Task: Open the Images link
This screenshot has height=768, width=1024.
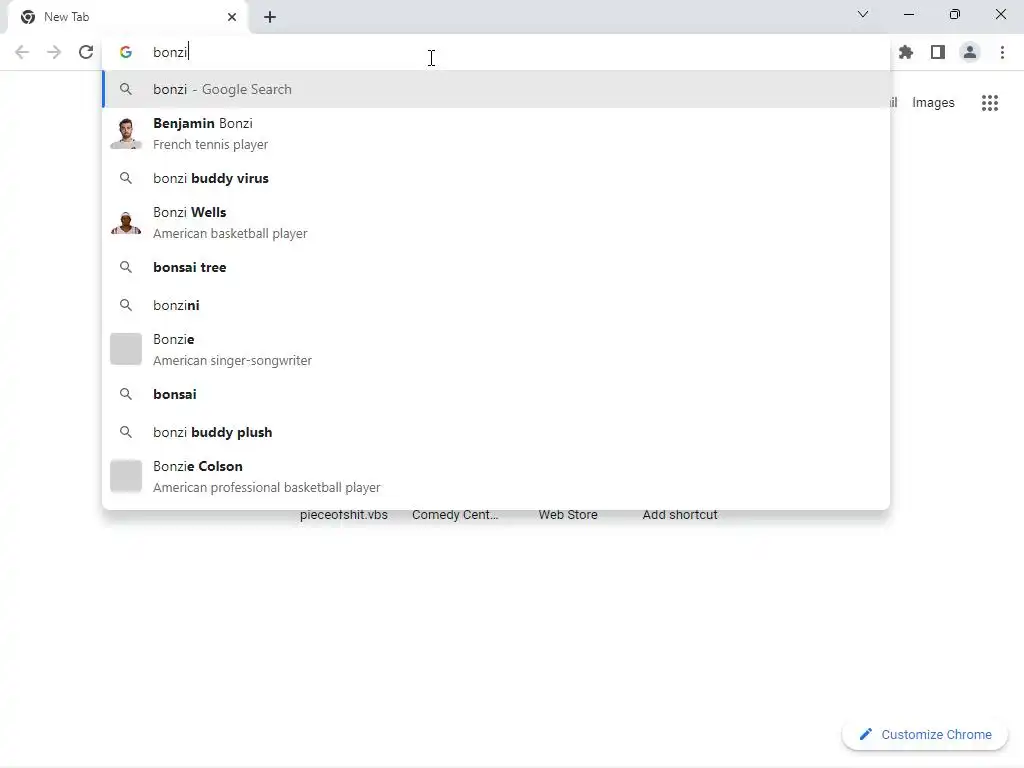Action: (933, 103)
